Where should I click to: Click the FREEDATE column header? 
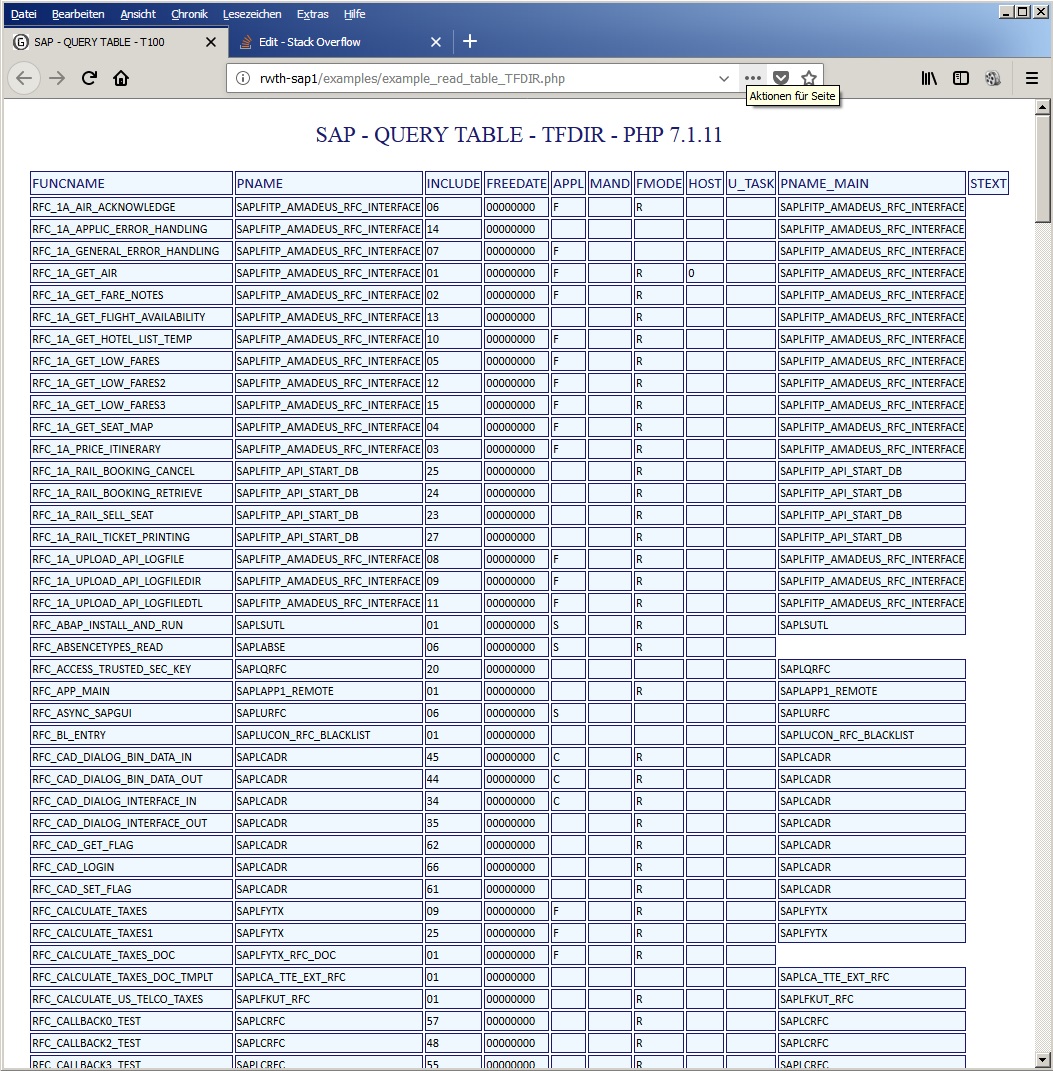tap(516, 183)
